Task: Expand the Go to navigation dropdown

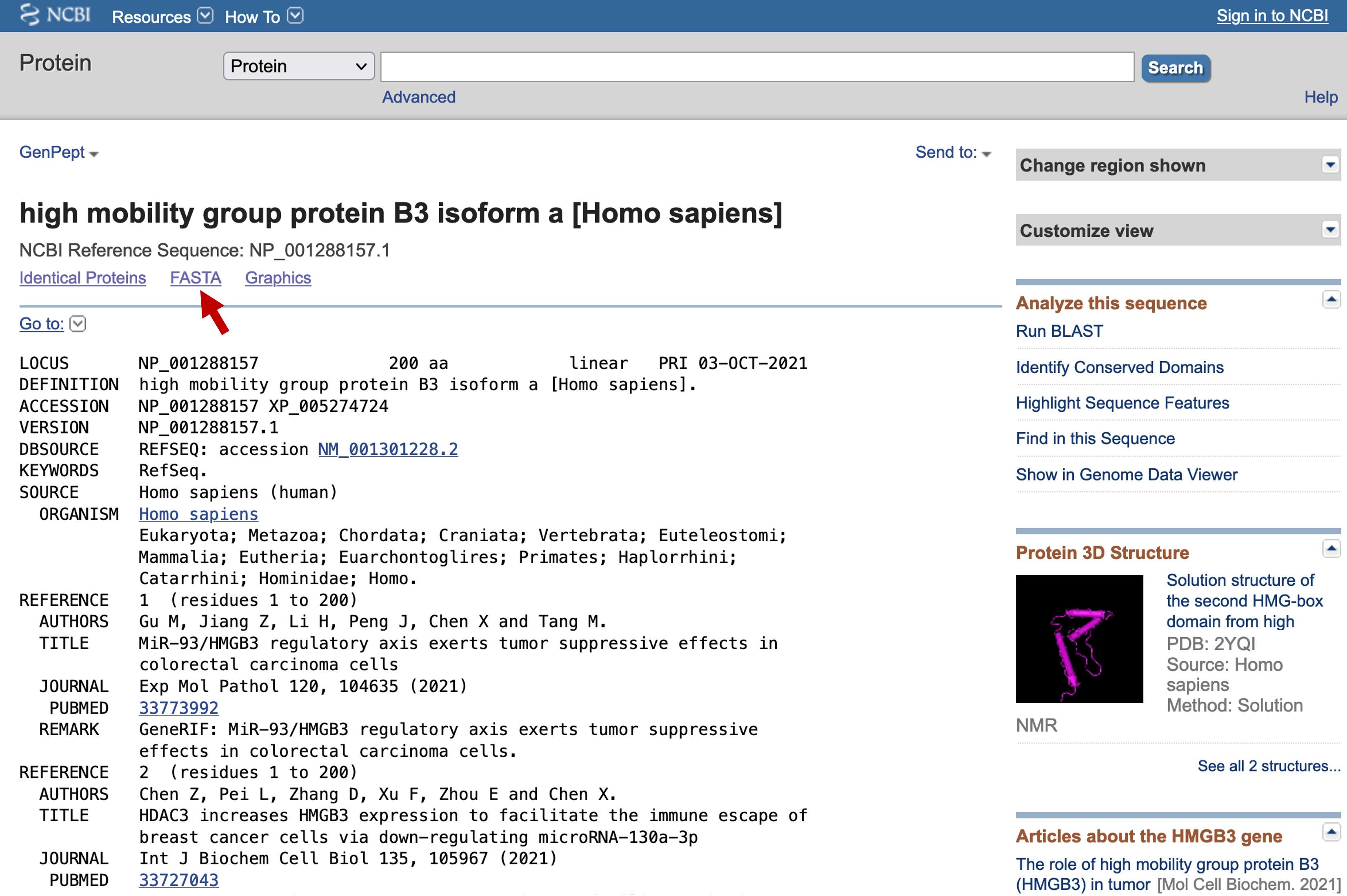Action: [79, 322]
